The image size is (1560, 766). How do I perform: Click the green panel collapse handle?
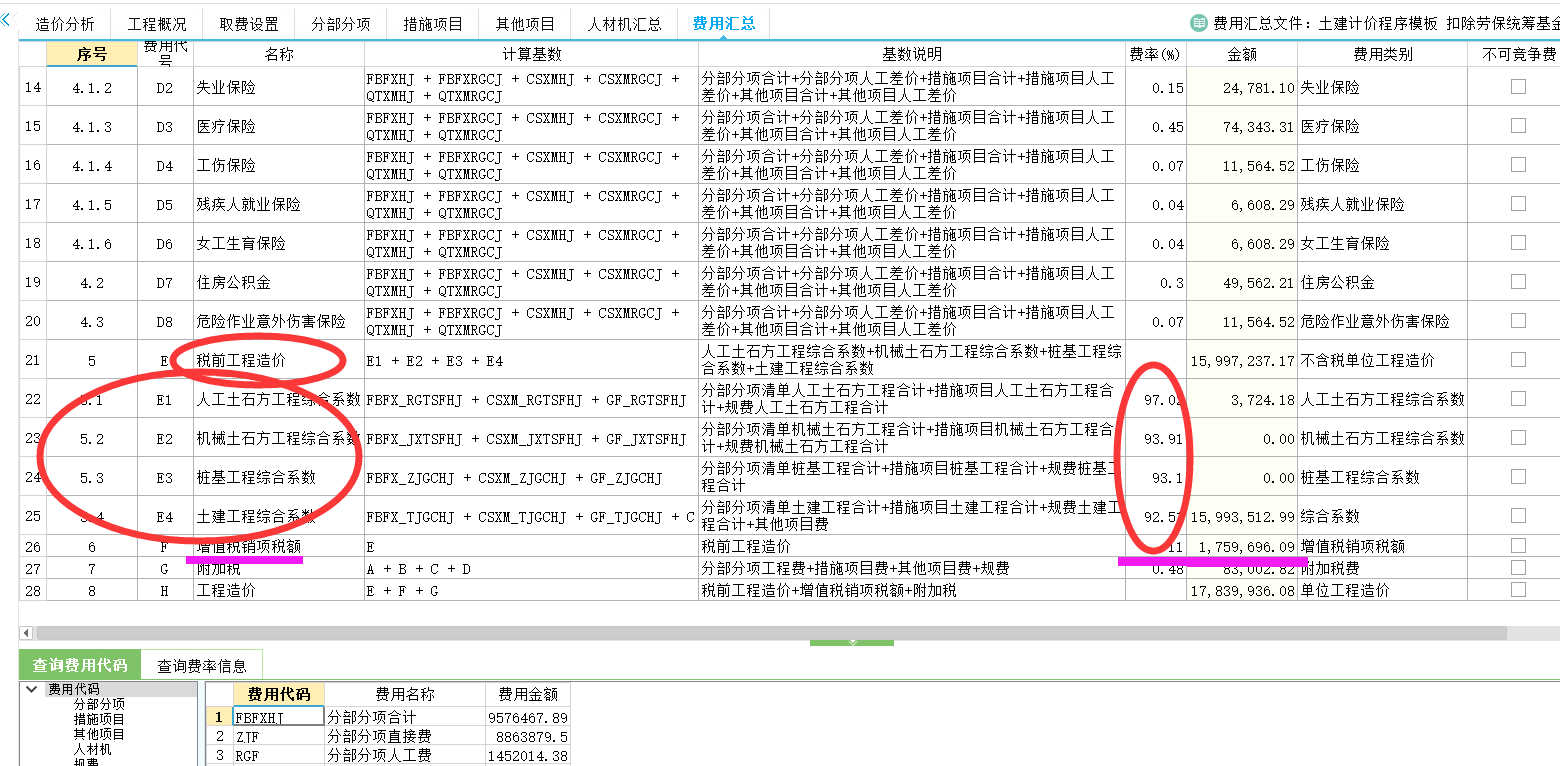coord(852,642)
